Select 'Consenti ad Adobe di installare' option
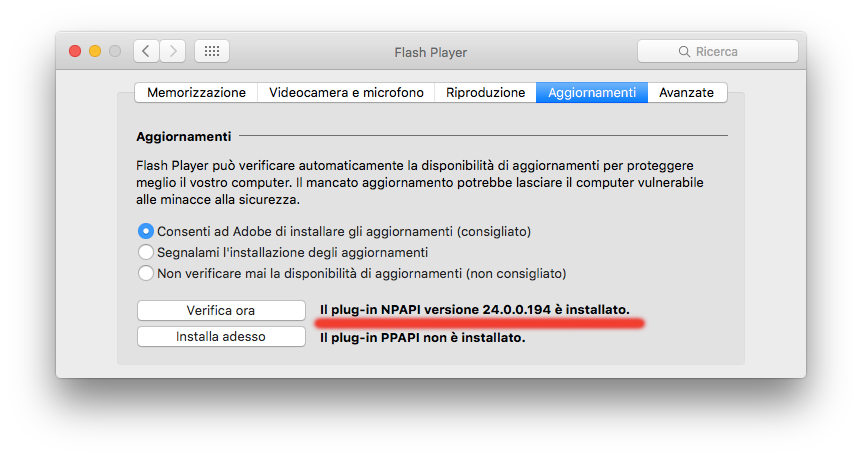The height and width of the screenshot is (458, 862). click(x=147, y=231)
